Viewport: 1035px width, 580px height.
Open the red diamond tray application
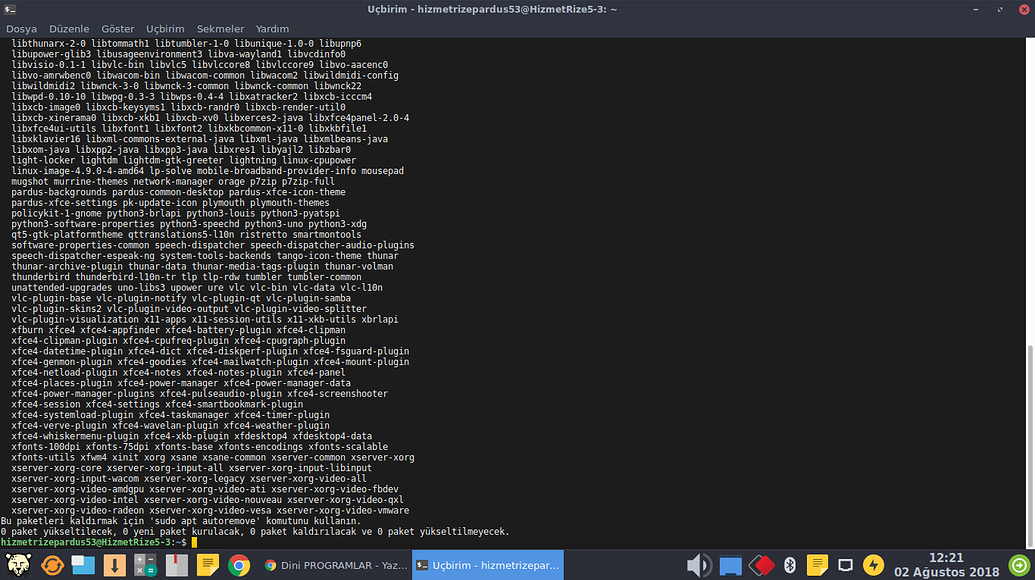pos(762,566)
